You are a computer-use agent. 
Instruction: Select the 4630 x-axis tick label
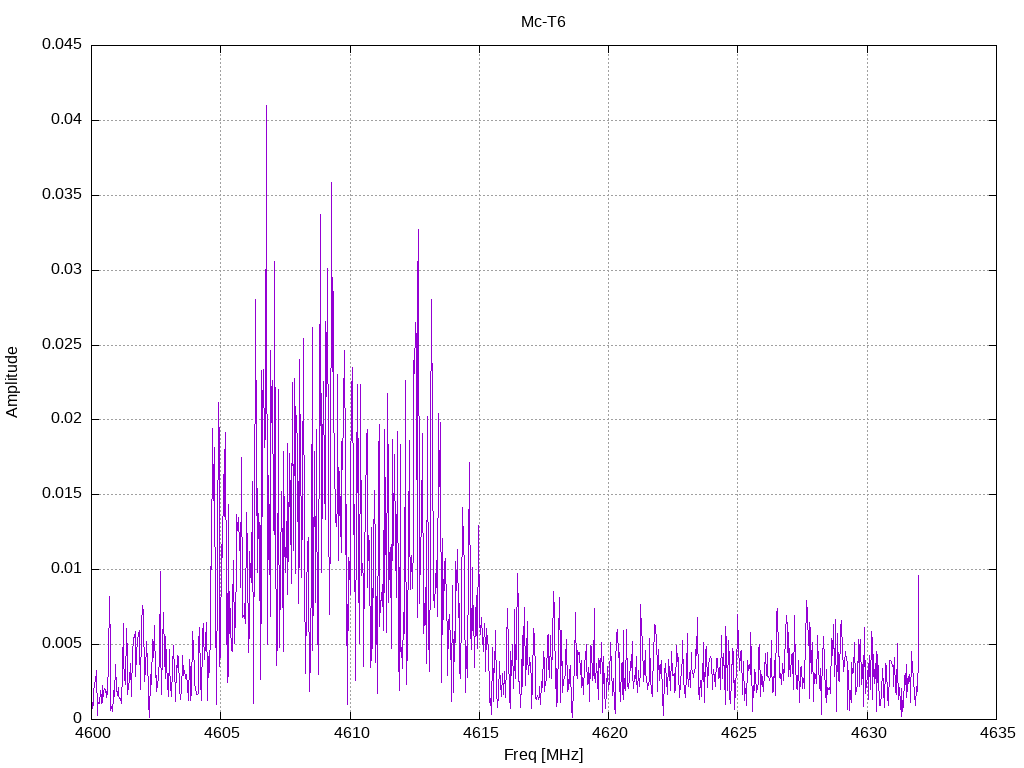click(867, 733)
